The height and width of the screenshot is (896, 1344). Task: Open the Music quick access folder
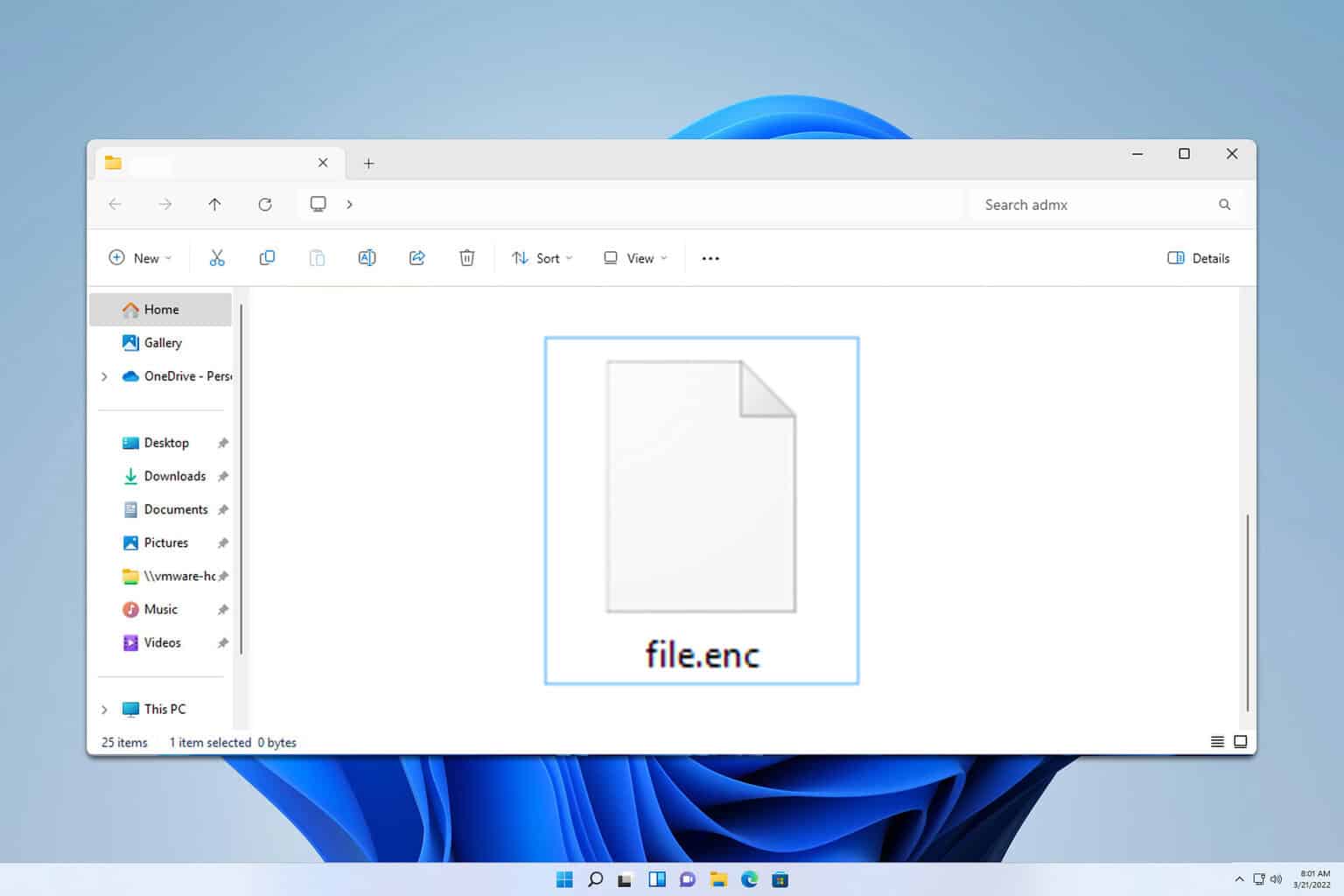click(x=161, y=609)
